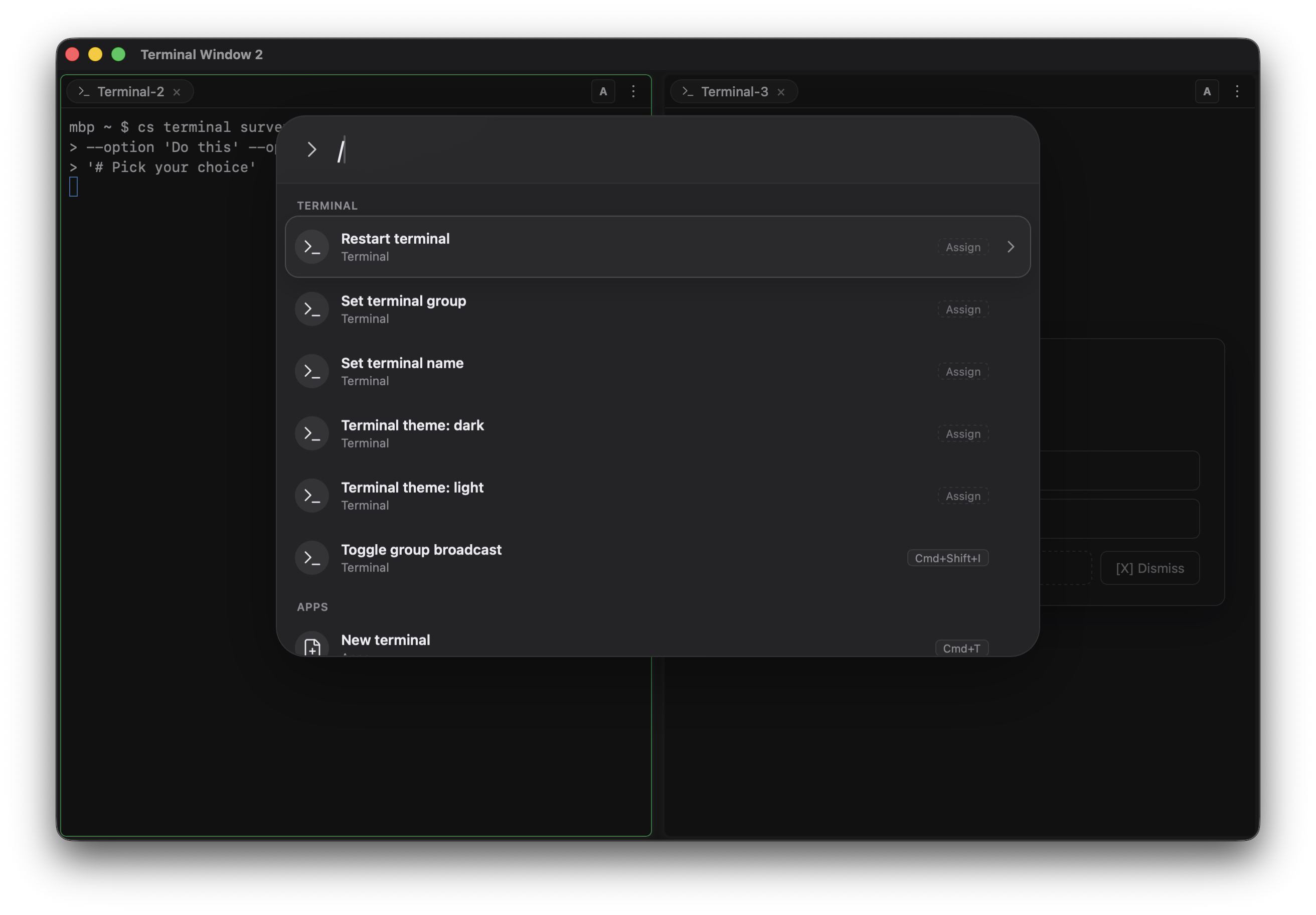Click the green zoom window button
The height and width of the screenshot is (915, 1316).
(118, 55)
